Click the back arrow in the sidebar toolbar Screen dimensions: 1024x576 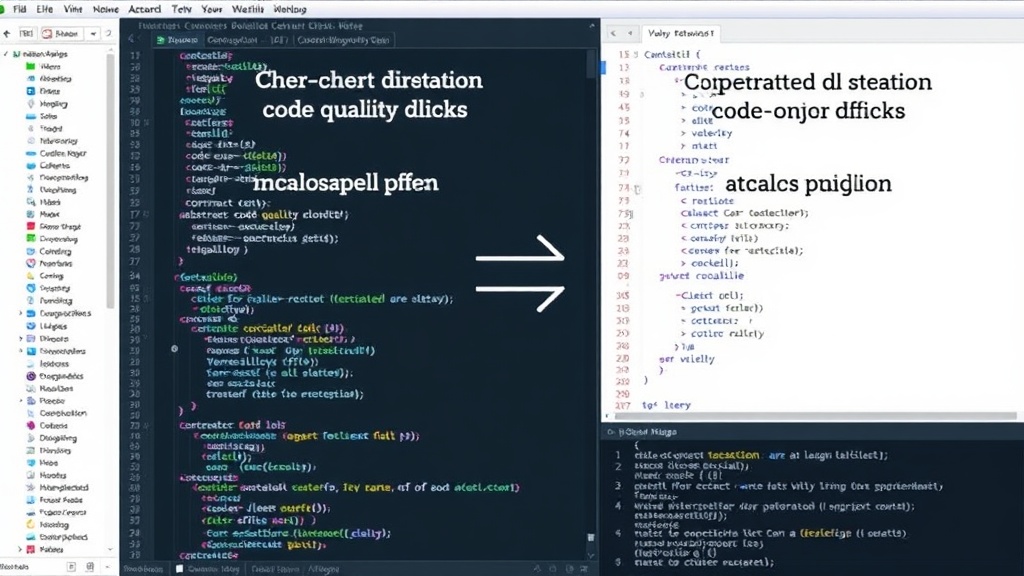7,33
